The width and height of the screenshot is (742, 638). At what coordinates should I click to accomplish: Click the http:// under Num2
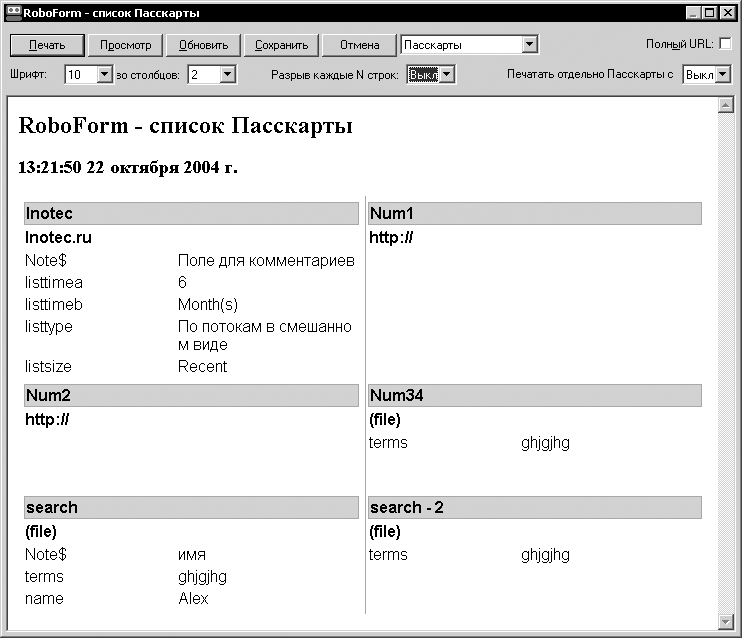(47, 419)
